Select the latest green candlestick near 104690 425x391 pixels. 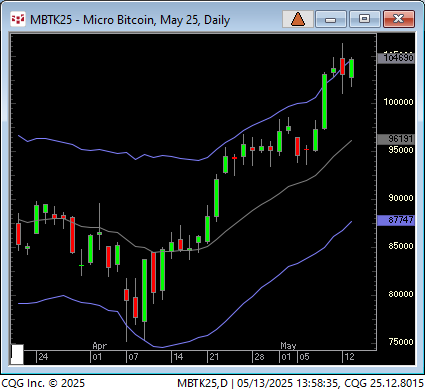[x=351, y=69]
